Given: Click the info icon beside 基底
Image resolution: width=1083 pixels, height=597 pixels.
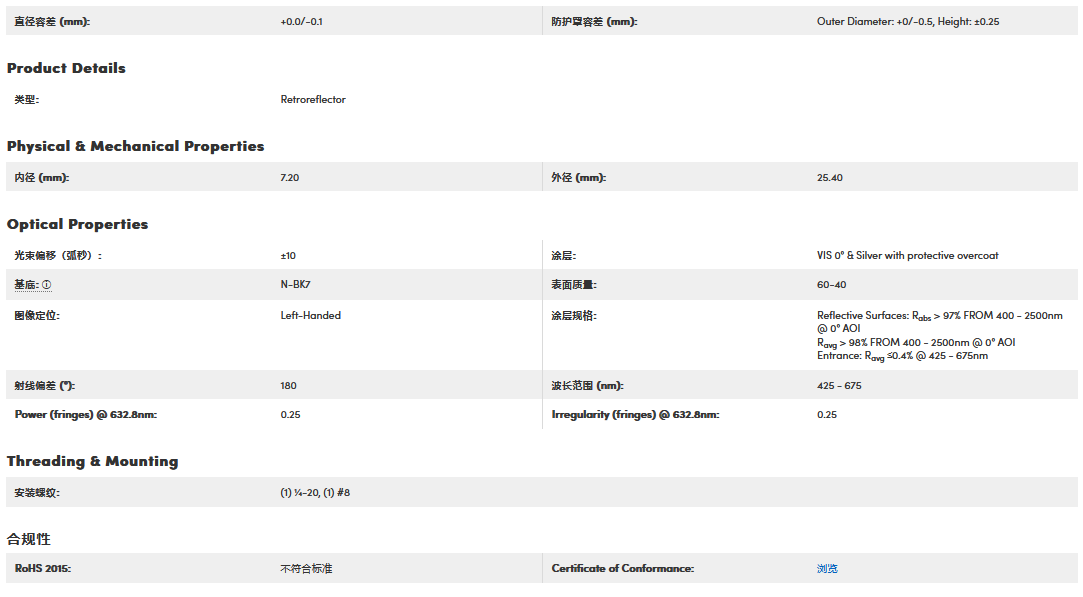Looking at the screenshot, I should pos(47,285).
